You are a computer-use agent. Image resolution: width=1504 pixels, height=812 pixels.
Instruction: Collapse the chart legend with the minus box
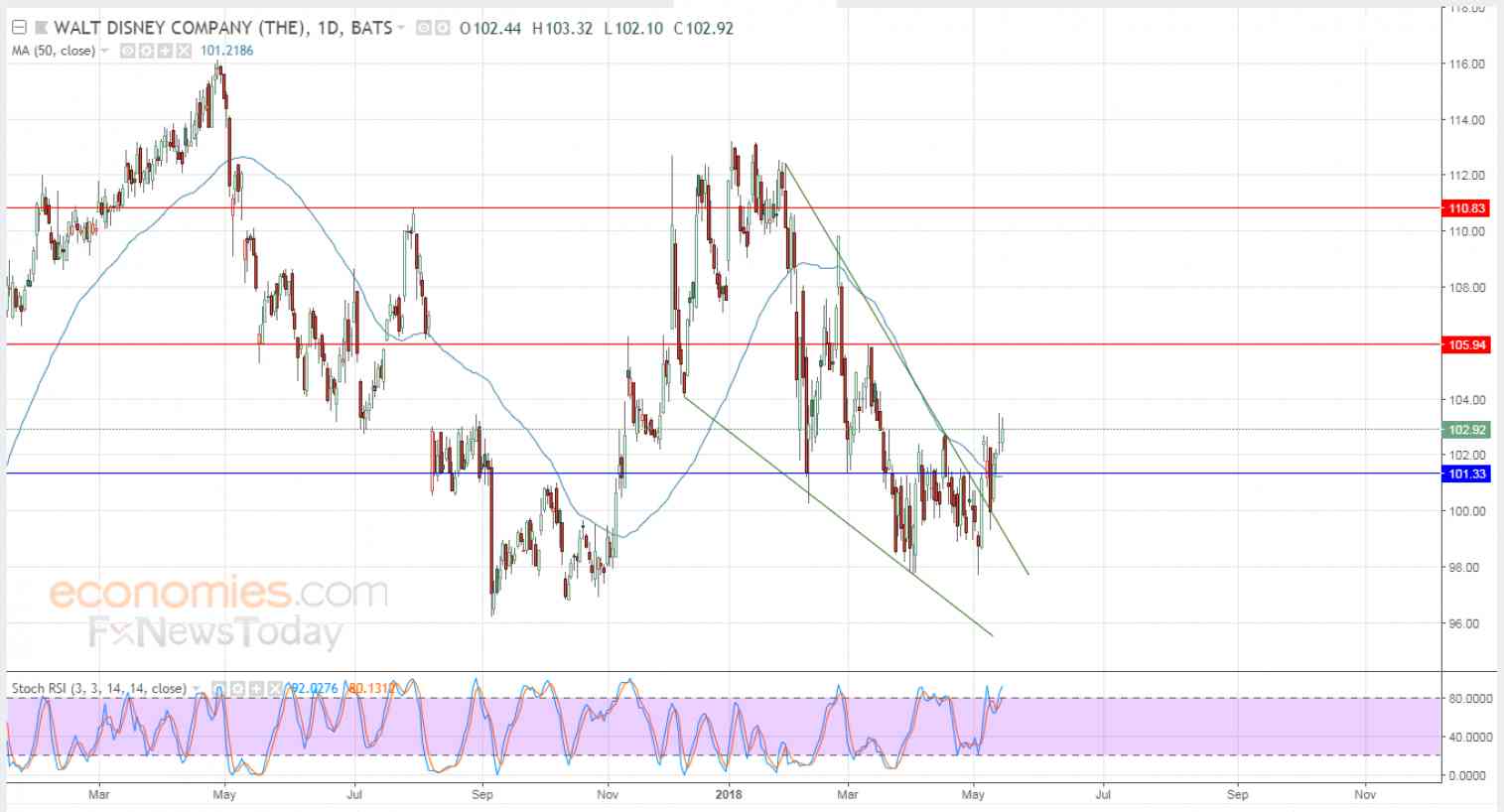[x=19, y=28]
